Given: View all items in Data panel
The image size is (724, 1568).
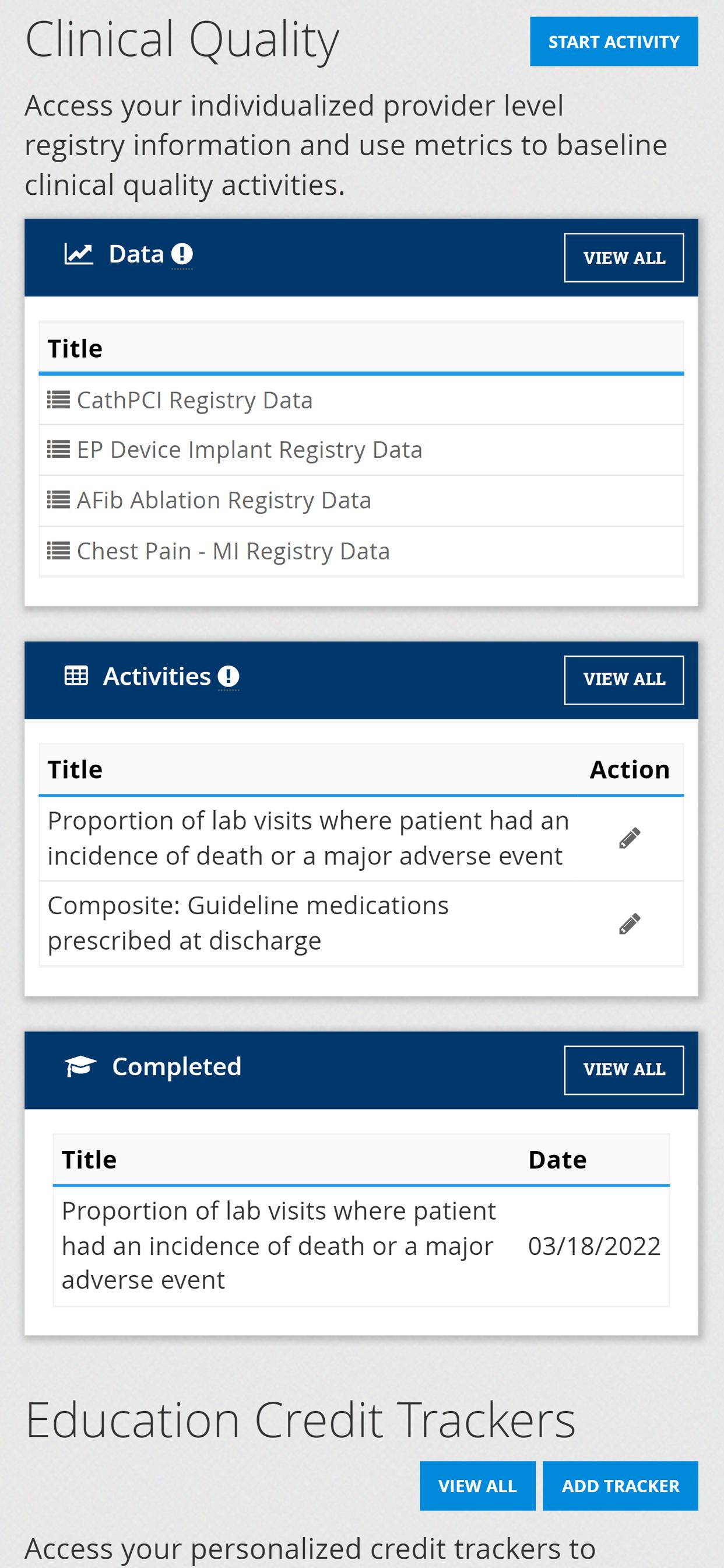Looking at the screenshot, I should coord(624,257).
